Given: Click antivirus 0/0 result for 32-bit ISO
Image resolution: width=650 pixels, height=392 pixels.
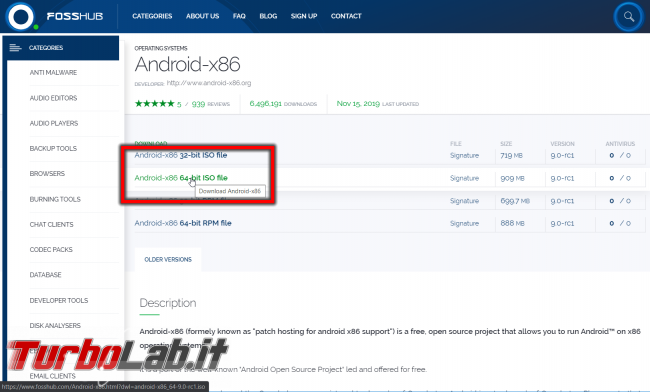Looking at the screenshot, I should [620, 155].
